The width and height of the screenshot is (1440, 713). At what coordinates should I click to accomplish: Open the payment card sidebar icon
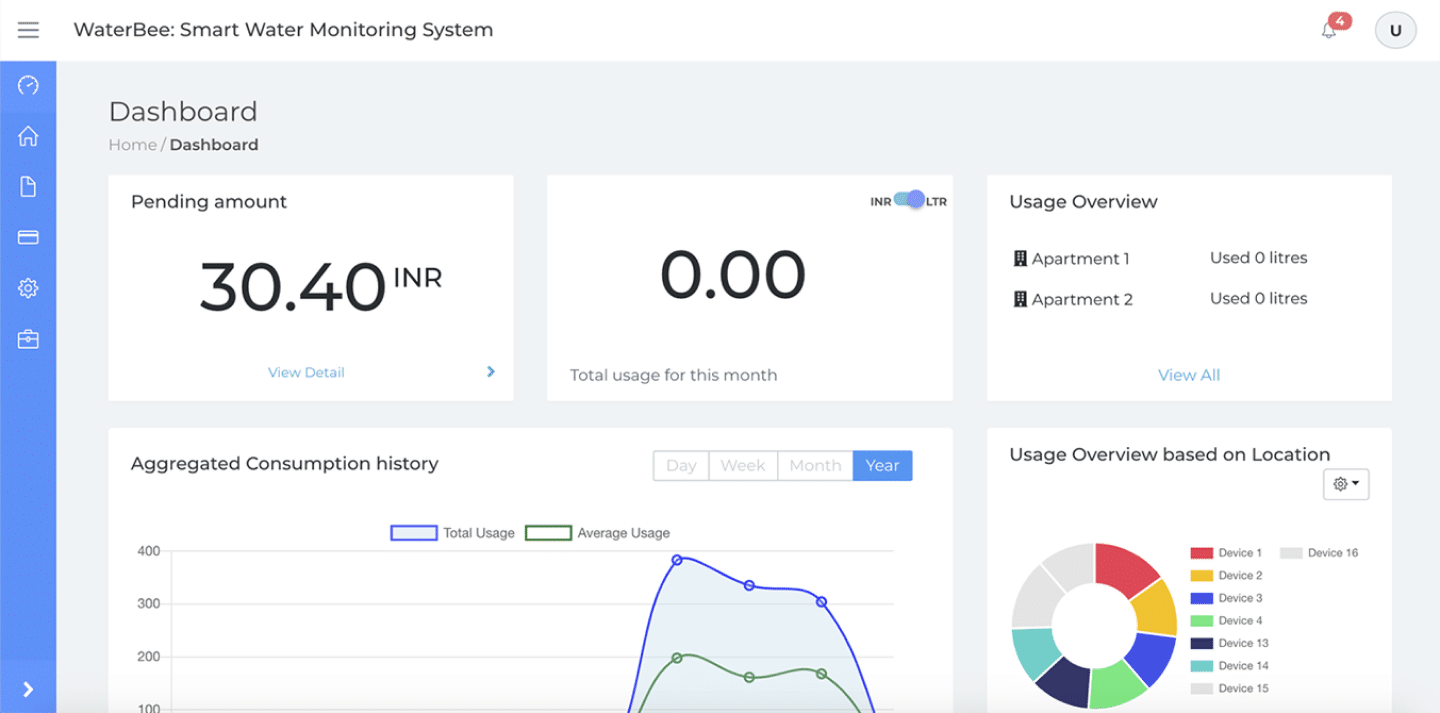pyautogui.click(x=28, y=238)
